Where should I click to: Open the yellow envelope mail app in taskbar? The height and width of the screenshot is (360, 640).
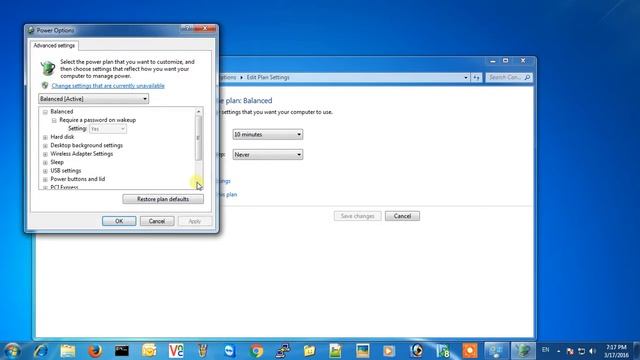[x=149, y=351]
